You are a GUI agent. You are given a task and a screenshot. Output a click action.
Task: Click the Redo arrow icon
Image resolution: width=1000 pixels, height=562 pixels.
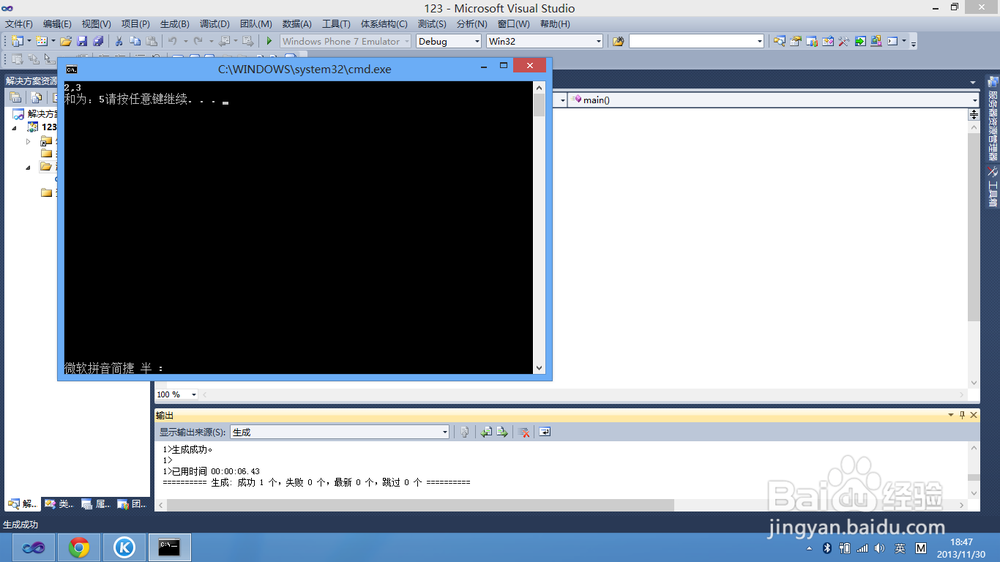(198, 41)
